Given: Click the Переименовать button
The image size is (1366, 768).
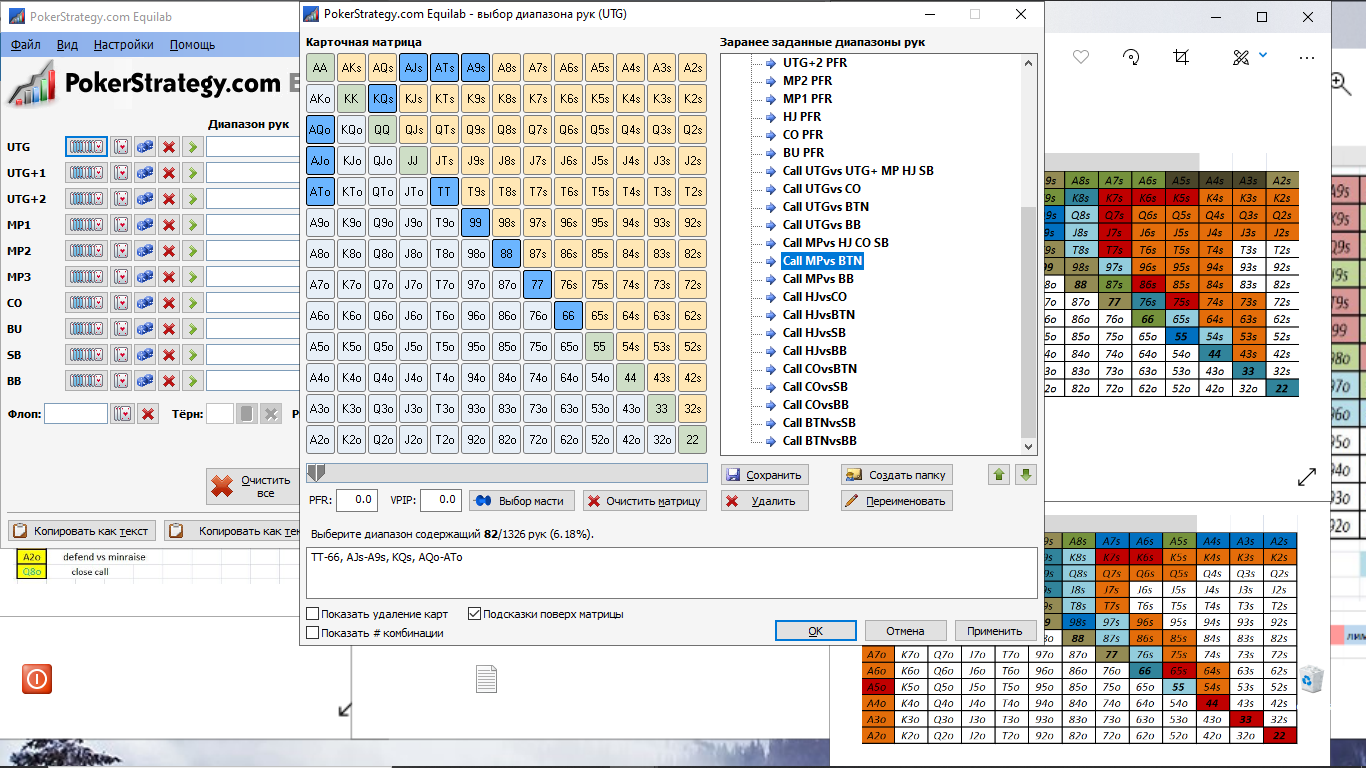Looking at the screenshot, I should pos(897,501).
